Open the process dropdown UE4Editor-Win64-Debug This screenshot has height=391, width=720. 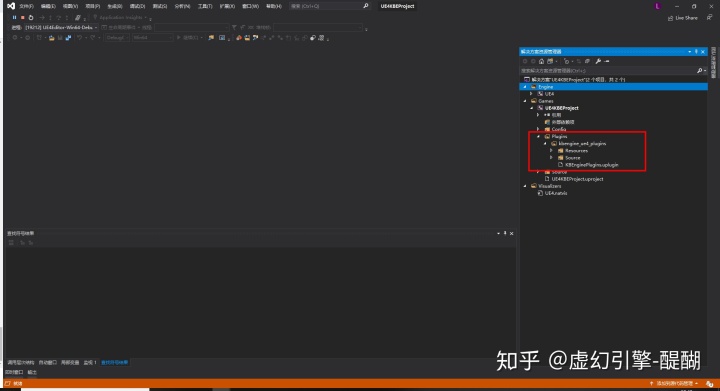click(x=61, y=28)
